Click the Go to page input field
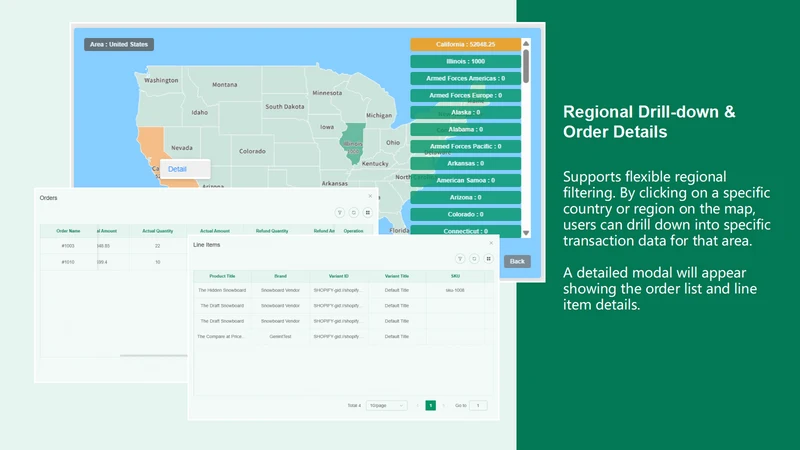 click(478, 406)
